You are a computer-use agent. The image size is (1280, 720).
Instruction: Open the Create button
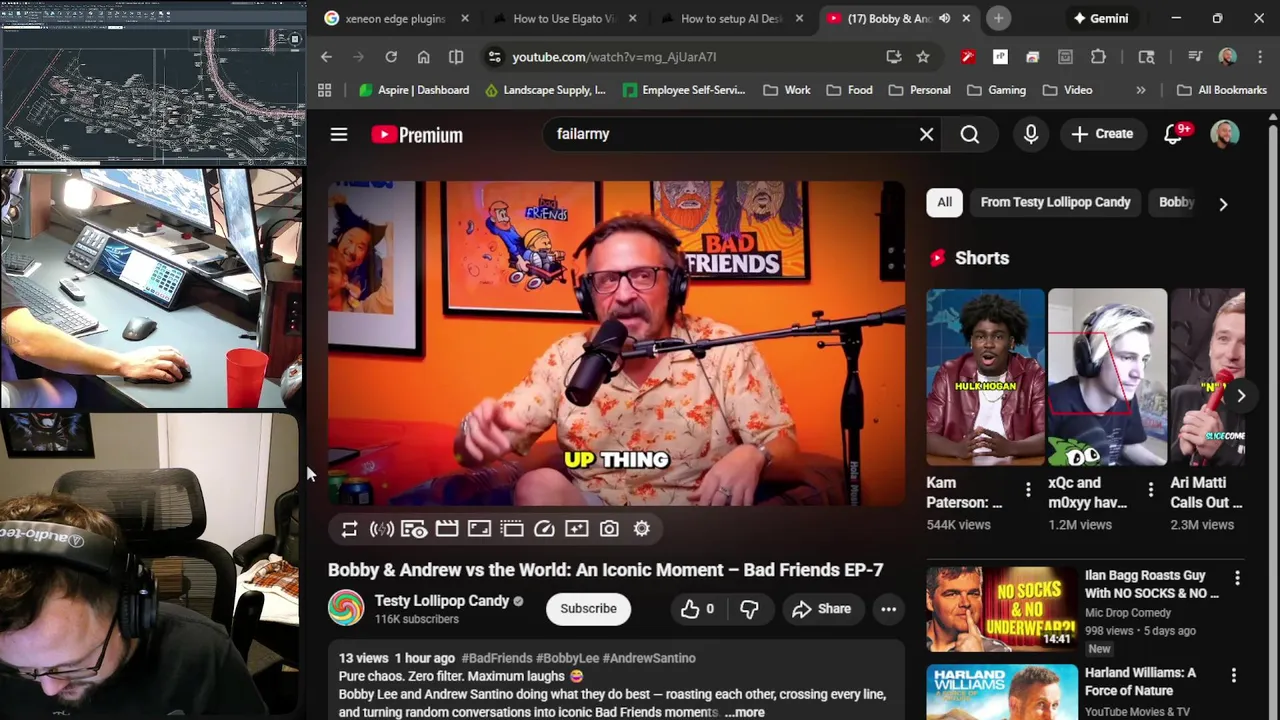tap(1102, 134)
